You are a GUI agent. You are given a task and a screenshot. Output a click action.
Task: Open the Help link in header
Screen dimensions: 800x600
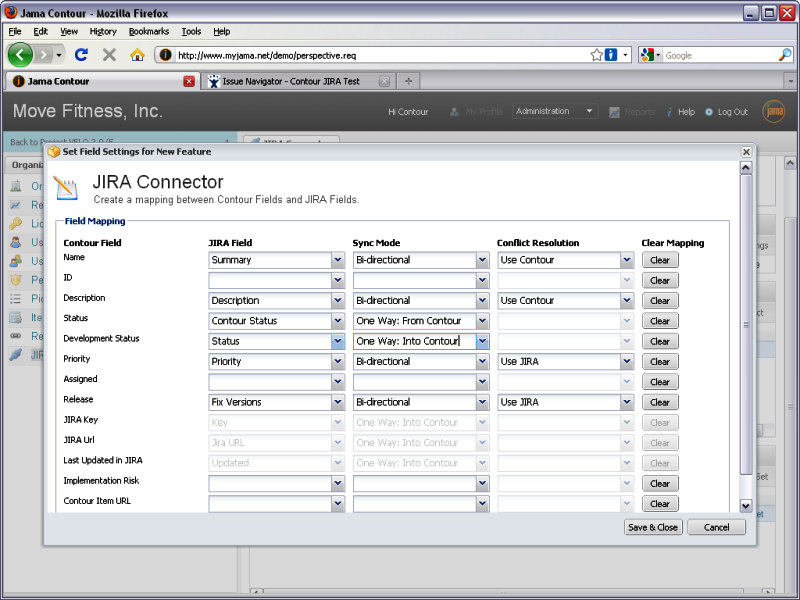[x=686, y=112]
